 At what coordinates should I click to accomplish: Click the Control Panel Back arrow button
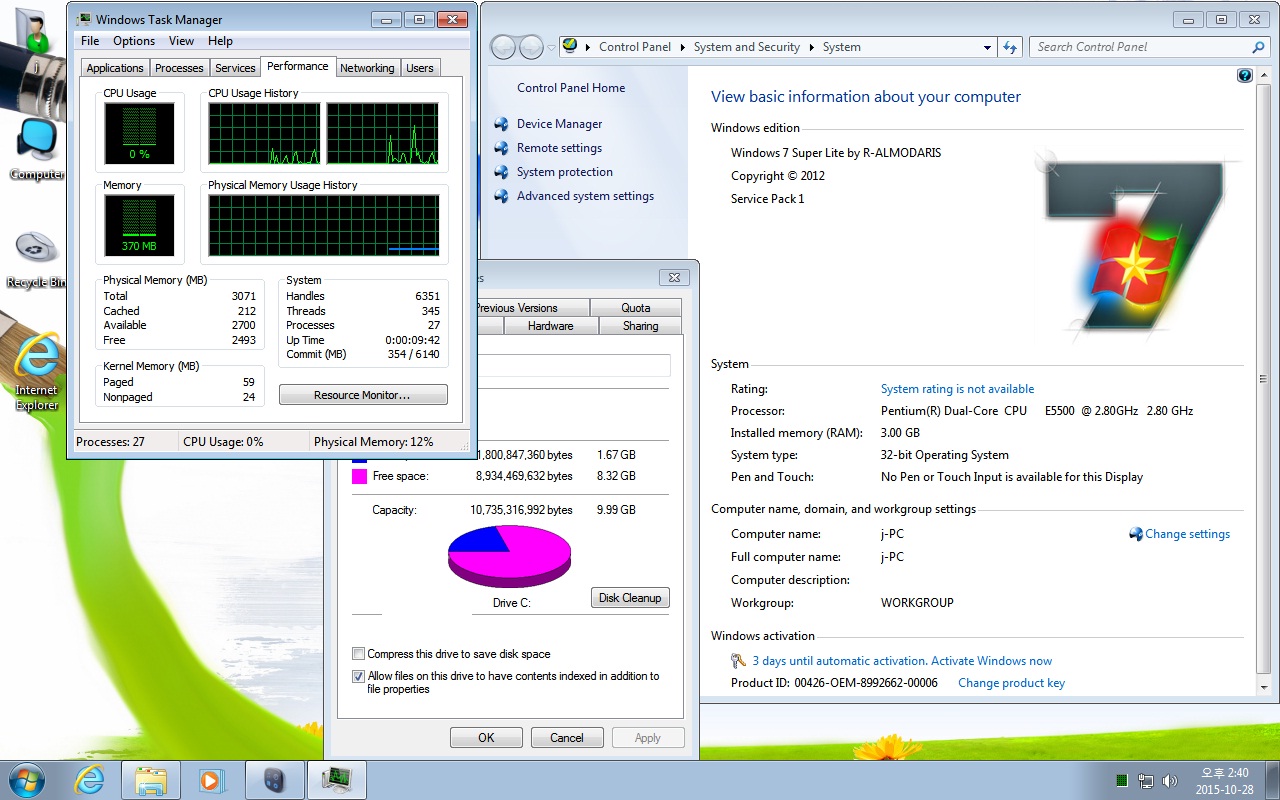(x=503, y=46)
